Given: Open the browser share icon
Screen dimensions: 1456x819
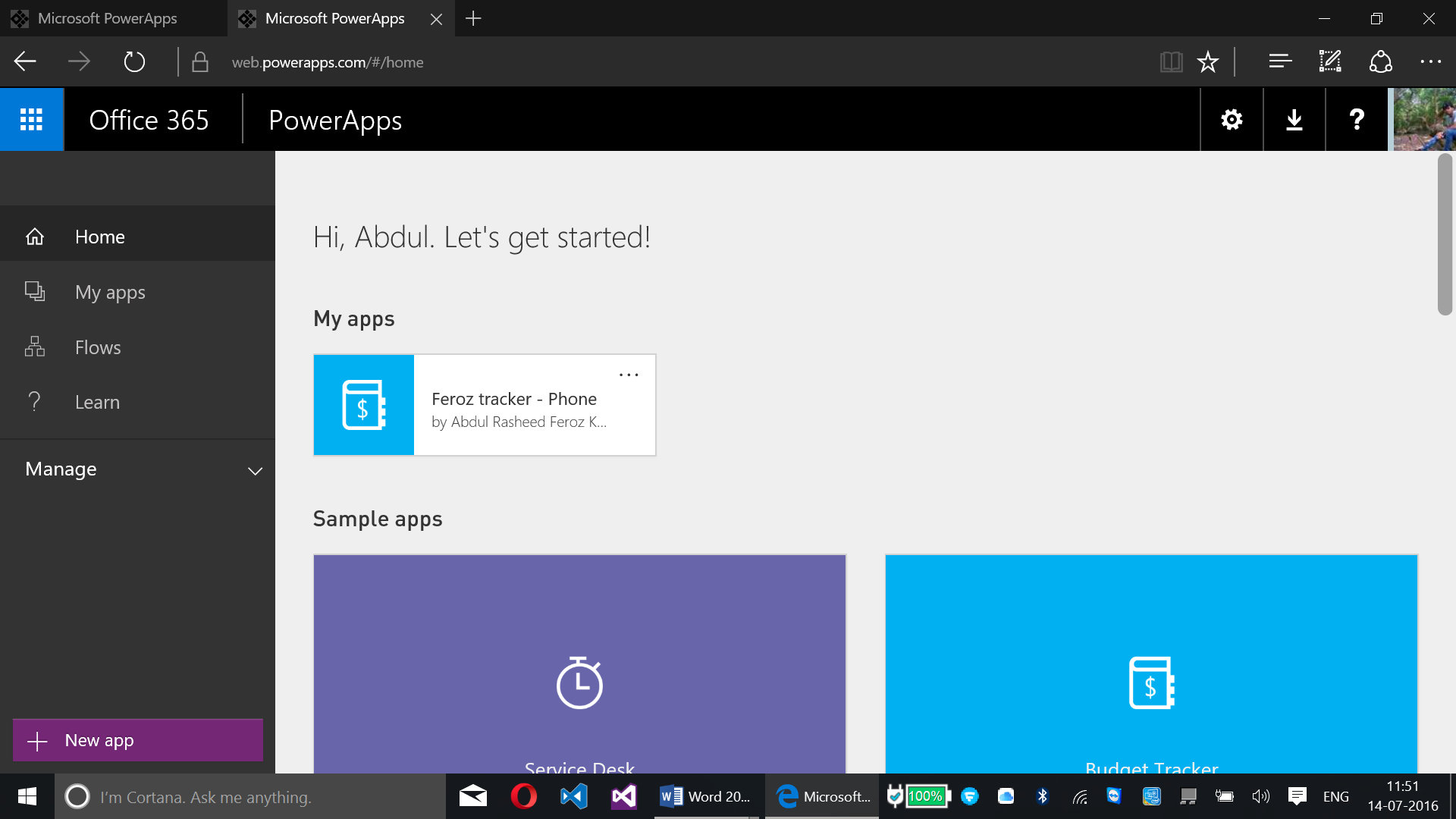Looking at the screenshot, I should pos(1380,61).
